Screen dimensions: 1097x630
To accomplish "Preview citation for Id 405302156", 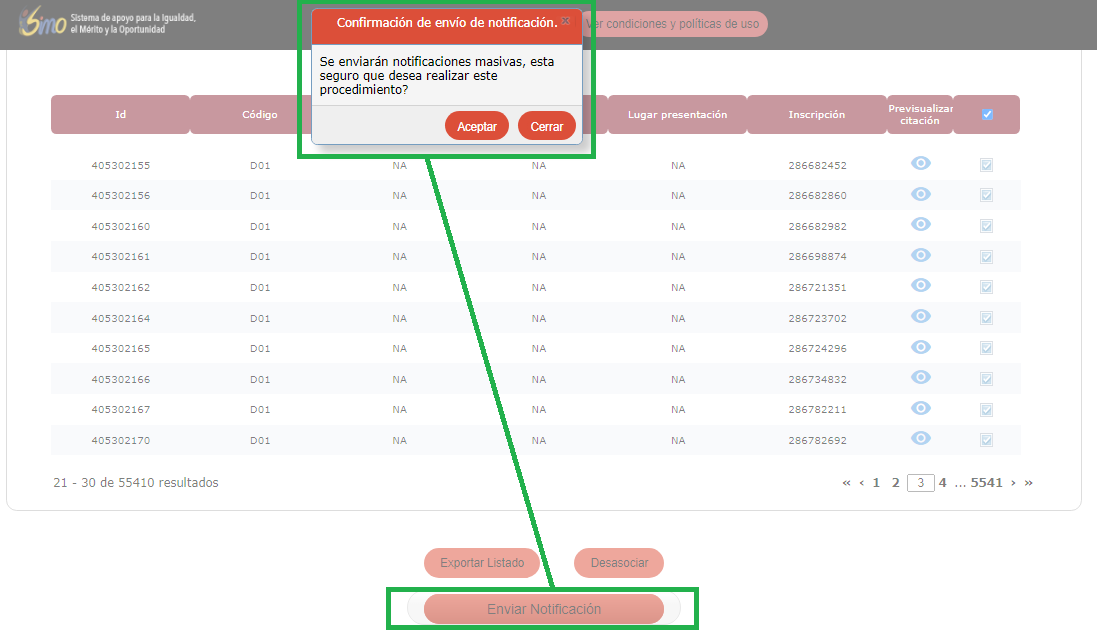I will [x=920, y=194].
